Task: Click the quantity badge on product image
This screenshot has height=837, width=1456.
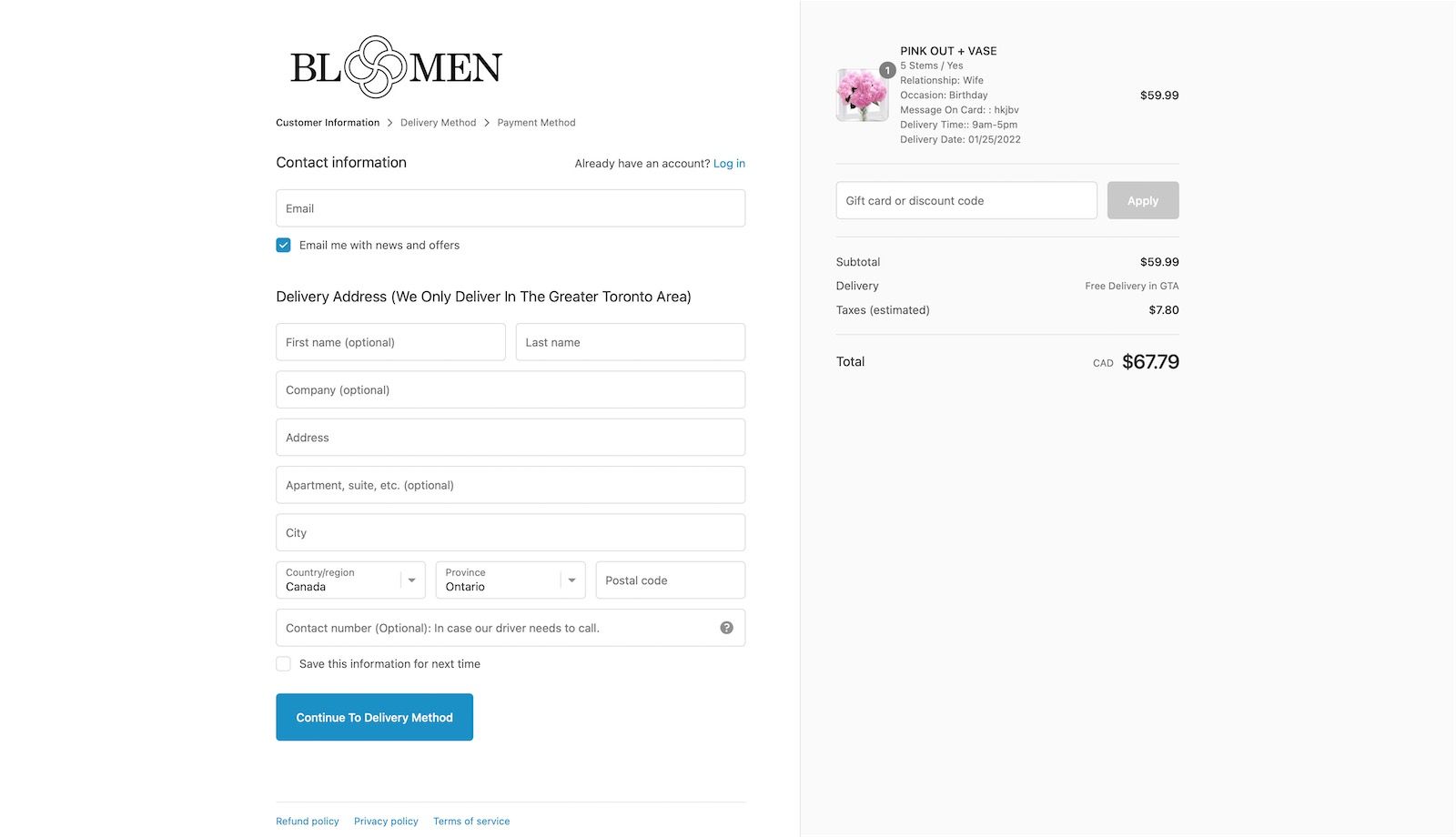Action: click(x=887, y=70)
